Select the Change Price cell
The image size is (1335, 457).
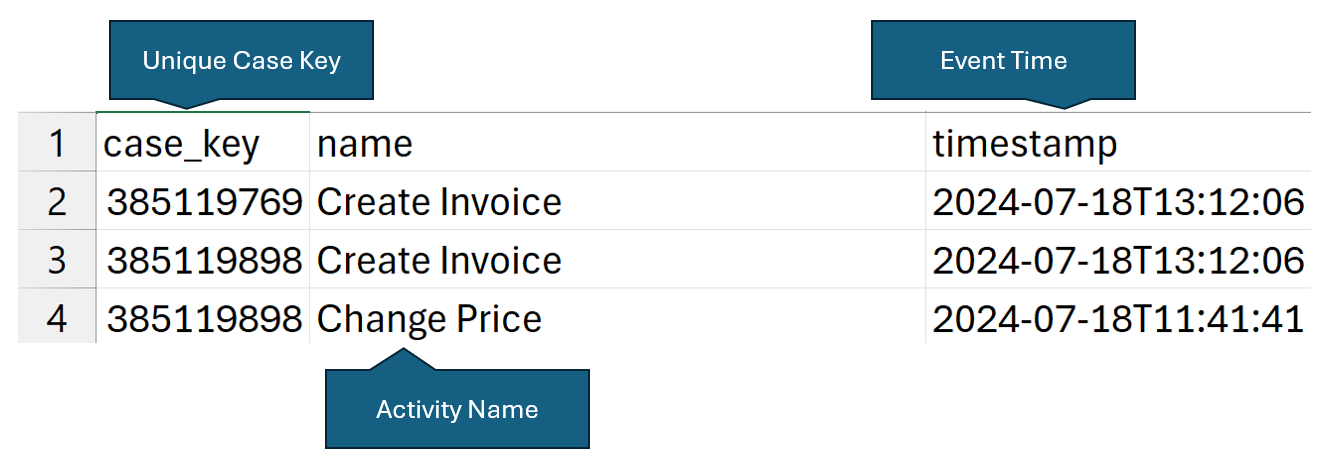(429, 318)
